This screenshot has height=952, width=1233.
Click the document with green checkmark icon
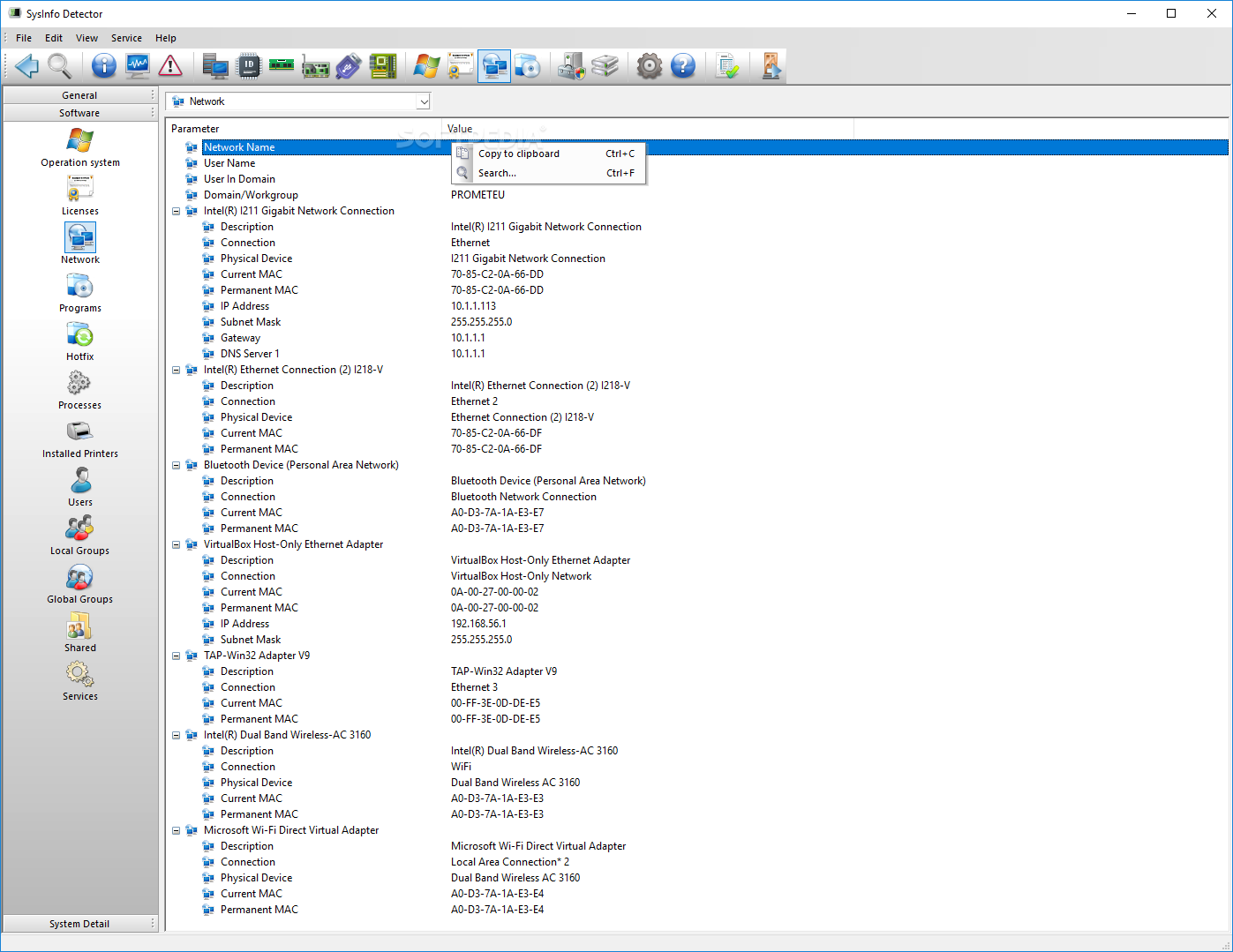727,66
